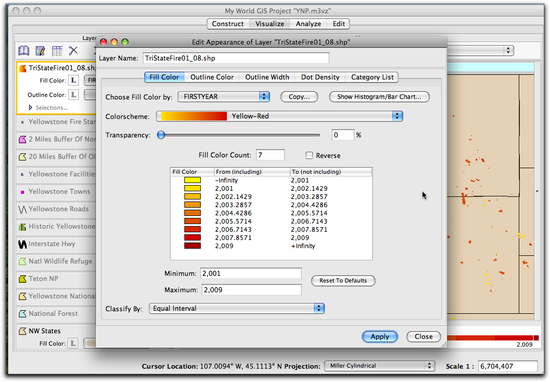Open the Colorscheme Yellow-Red dropdown

coord(279,116)
